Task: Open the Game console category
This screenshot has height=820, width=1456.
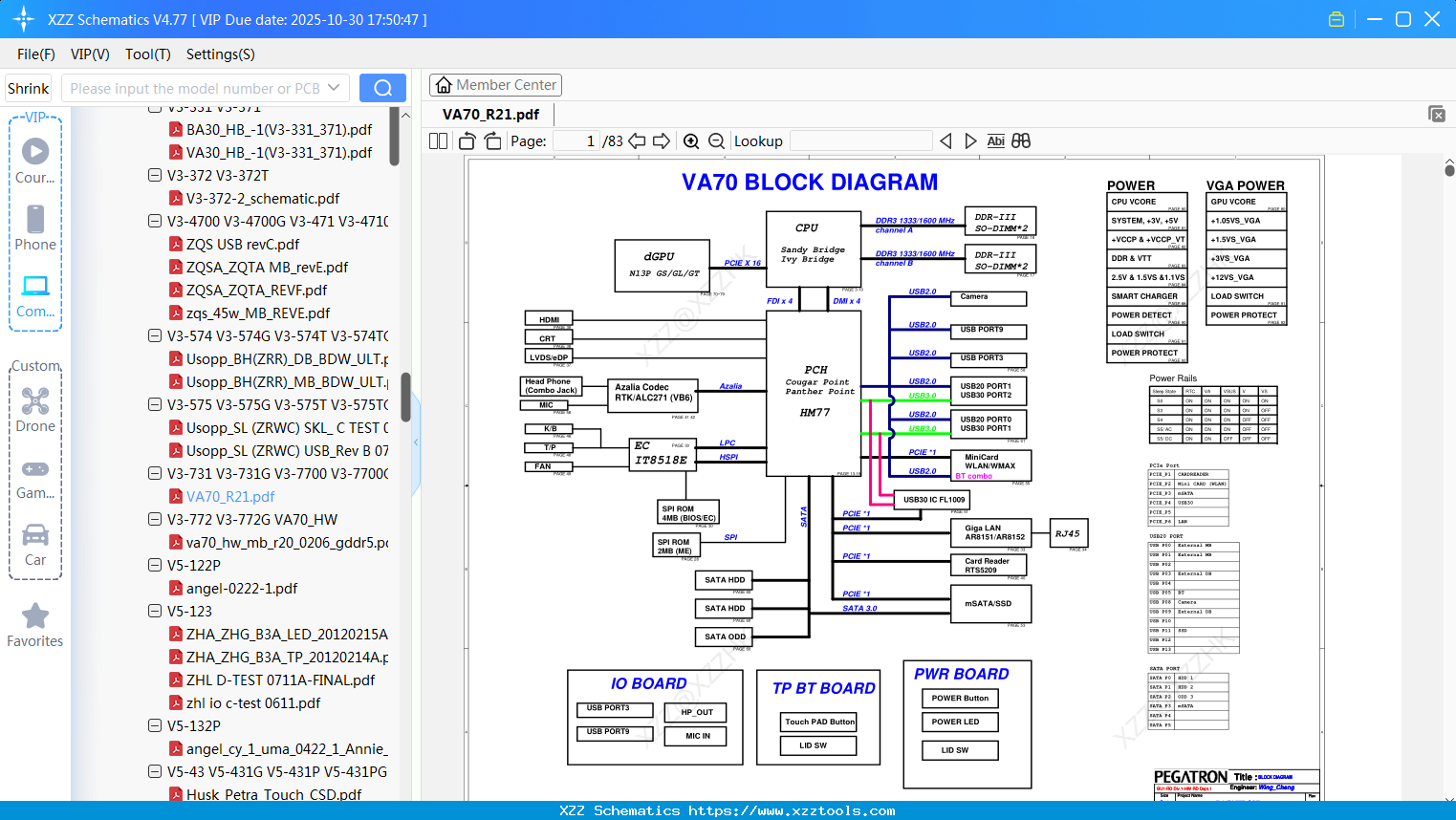Action: coord(35,479)
